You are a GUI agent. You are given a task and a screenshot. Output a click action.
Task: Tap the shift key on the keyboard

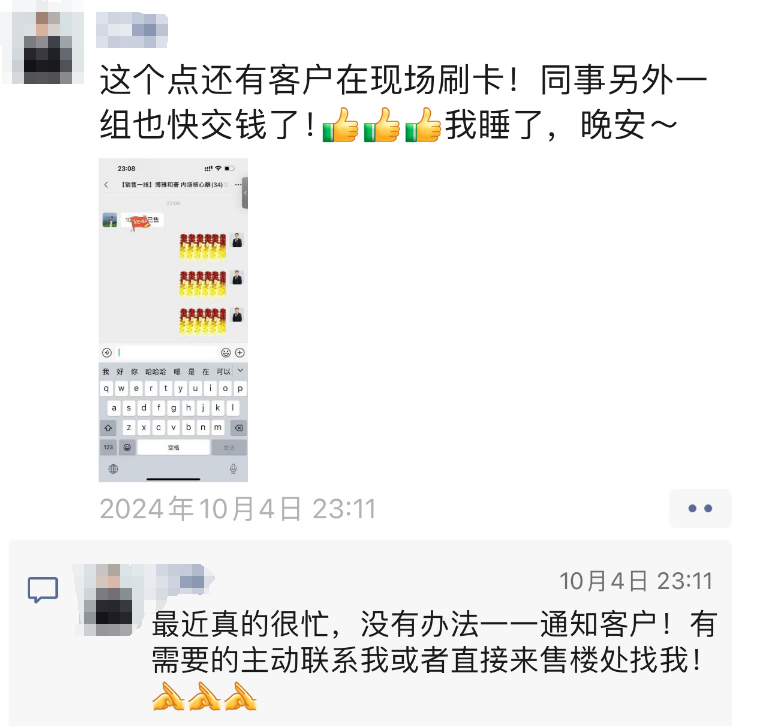pos(108,428)
